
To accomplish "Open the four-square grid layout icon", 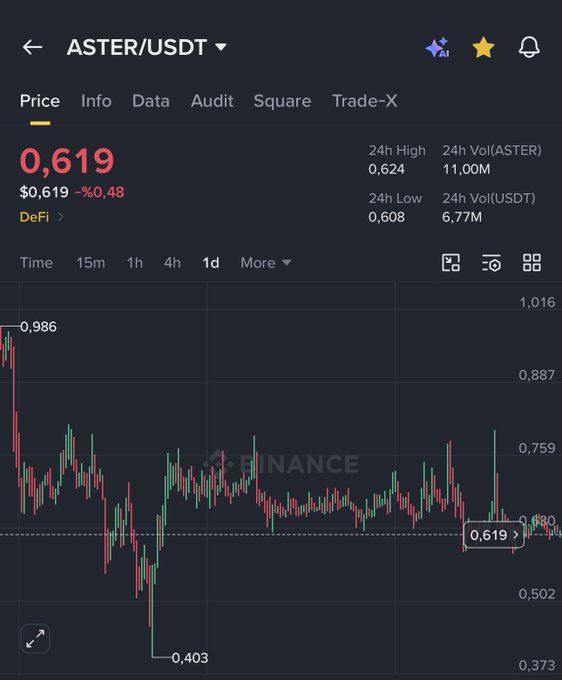I will click(x=532, y=263).
